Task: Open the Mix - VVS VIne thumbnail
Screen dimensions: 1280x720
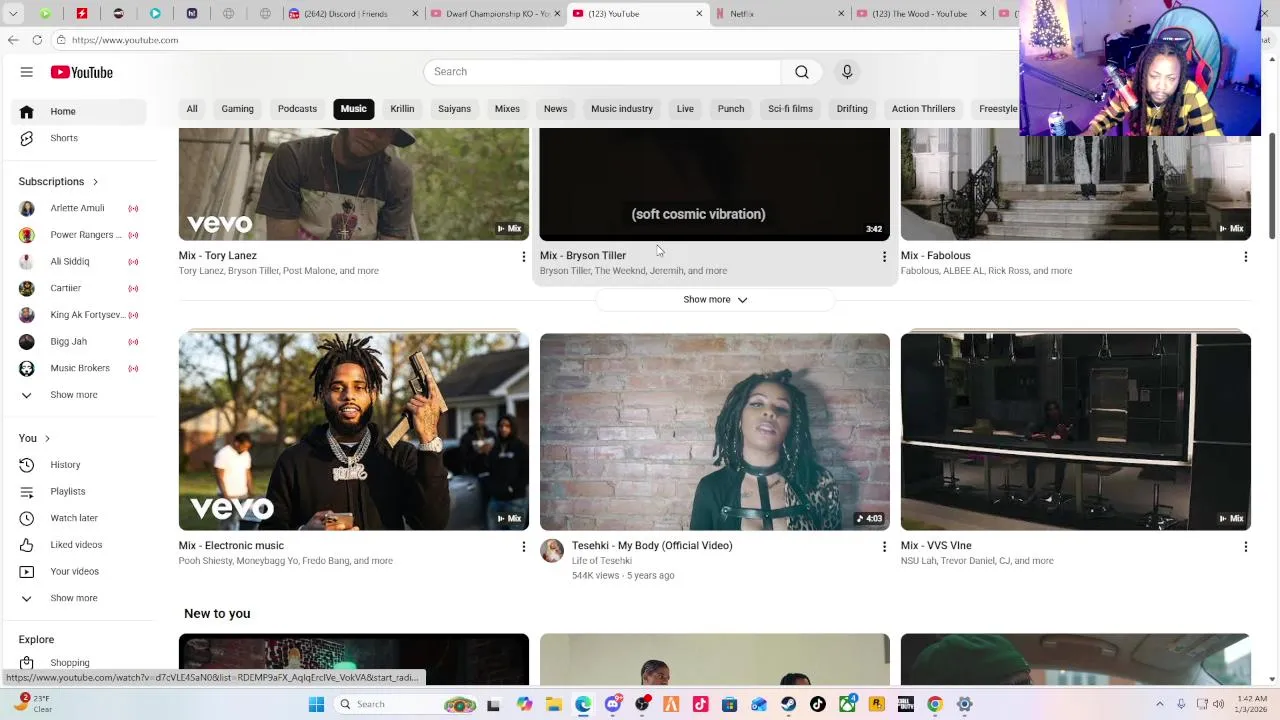Action: click(x=1076, y=431)
